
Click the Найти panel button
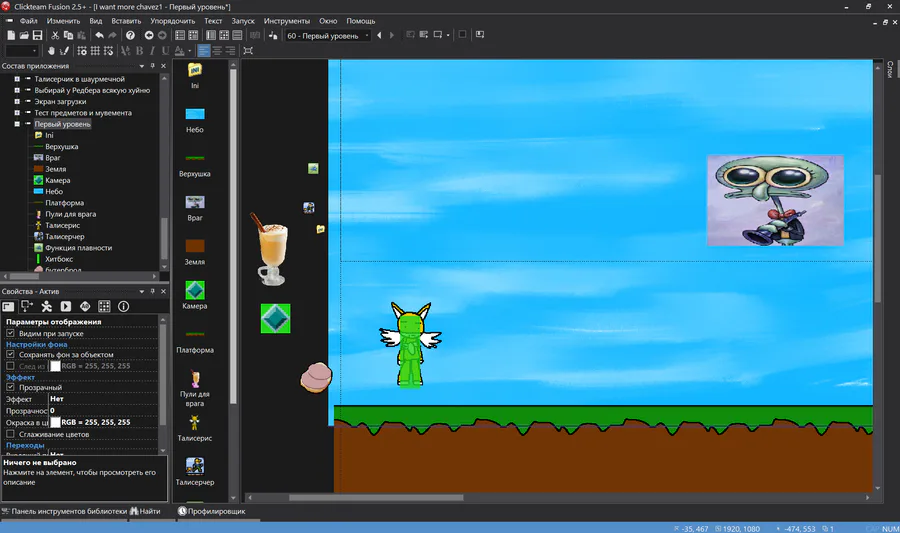pos(145,511)
